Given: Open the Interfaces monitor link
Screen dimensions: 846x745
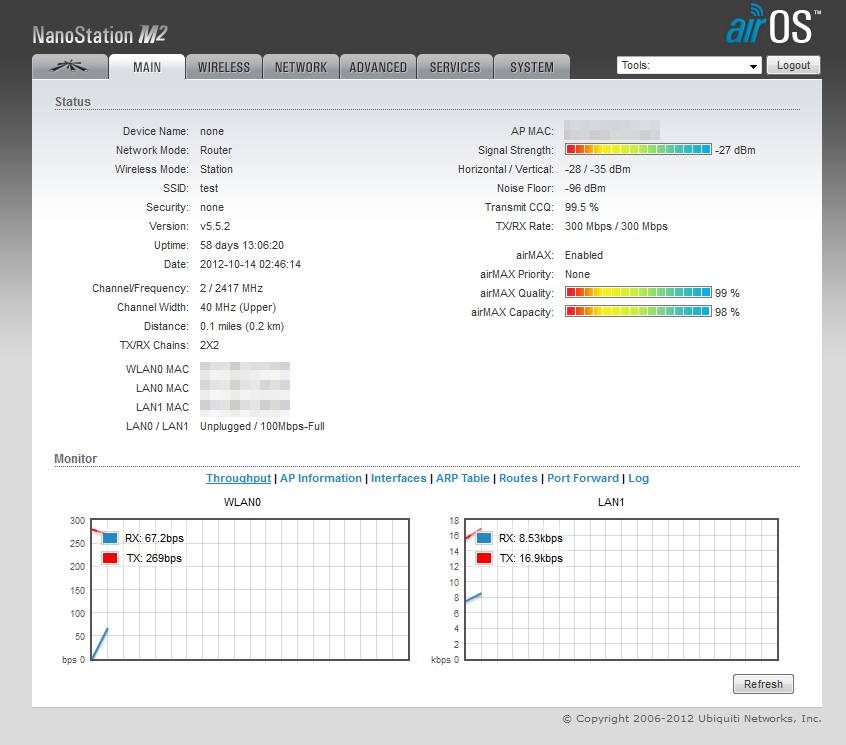Looking at the screenshot, I should 398,478.
